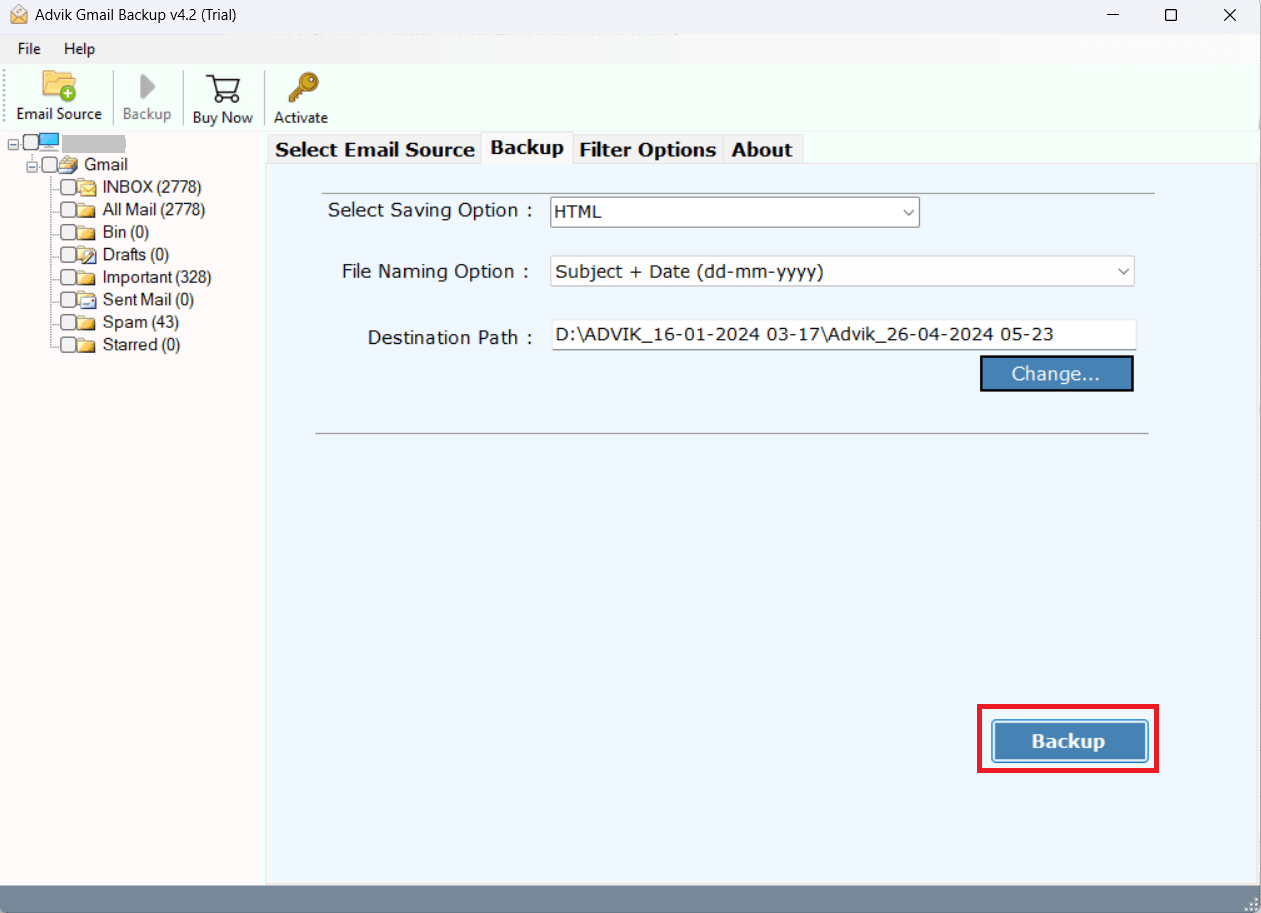Image resolution: width=1261 pixels, height=913 pixels.
Task: Select the Starred (0) label
Action: pos(141,345)
